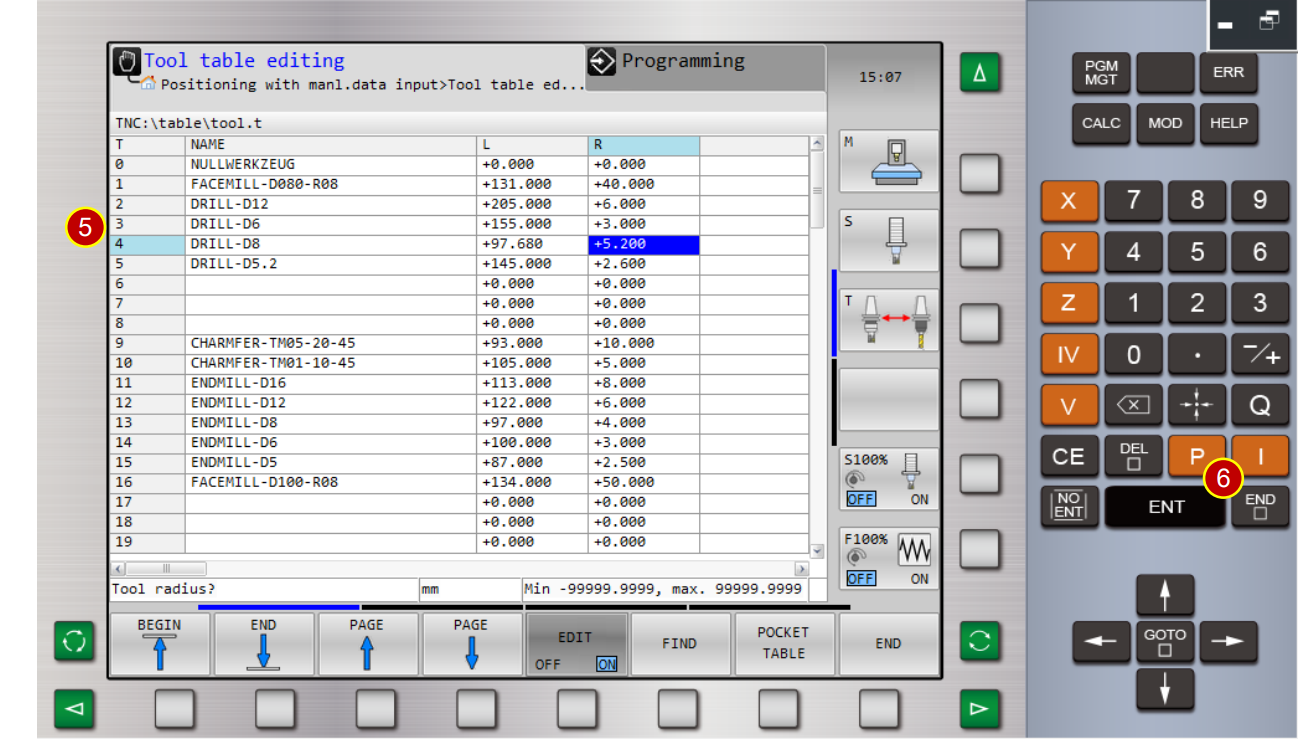Click the DEL key
This screenshot has width=1311, height=740.
(x=1133, y=456)
